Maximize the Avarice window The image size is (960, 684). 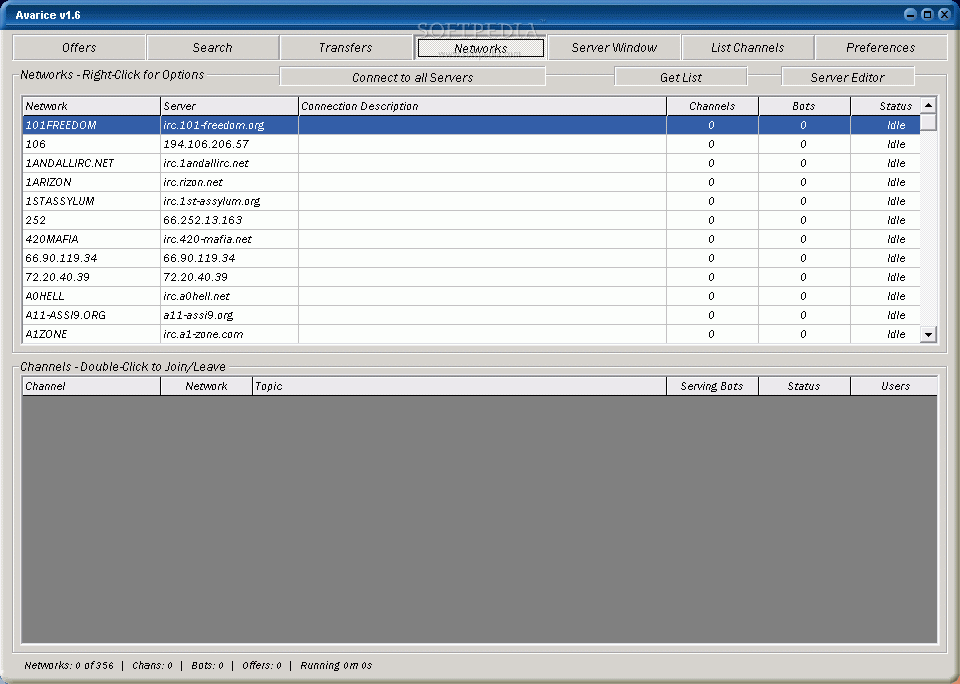click(x=928, y=15)
